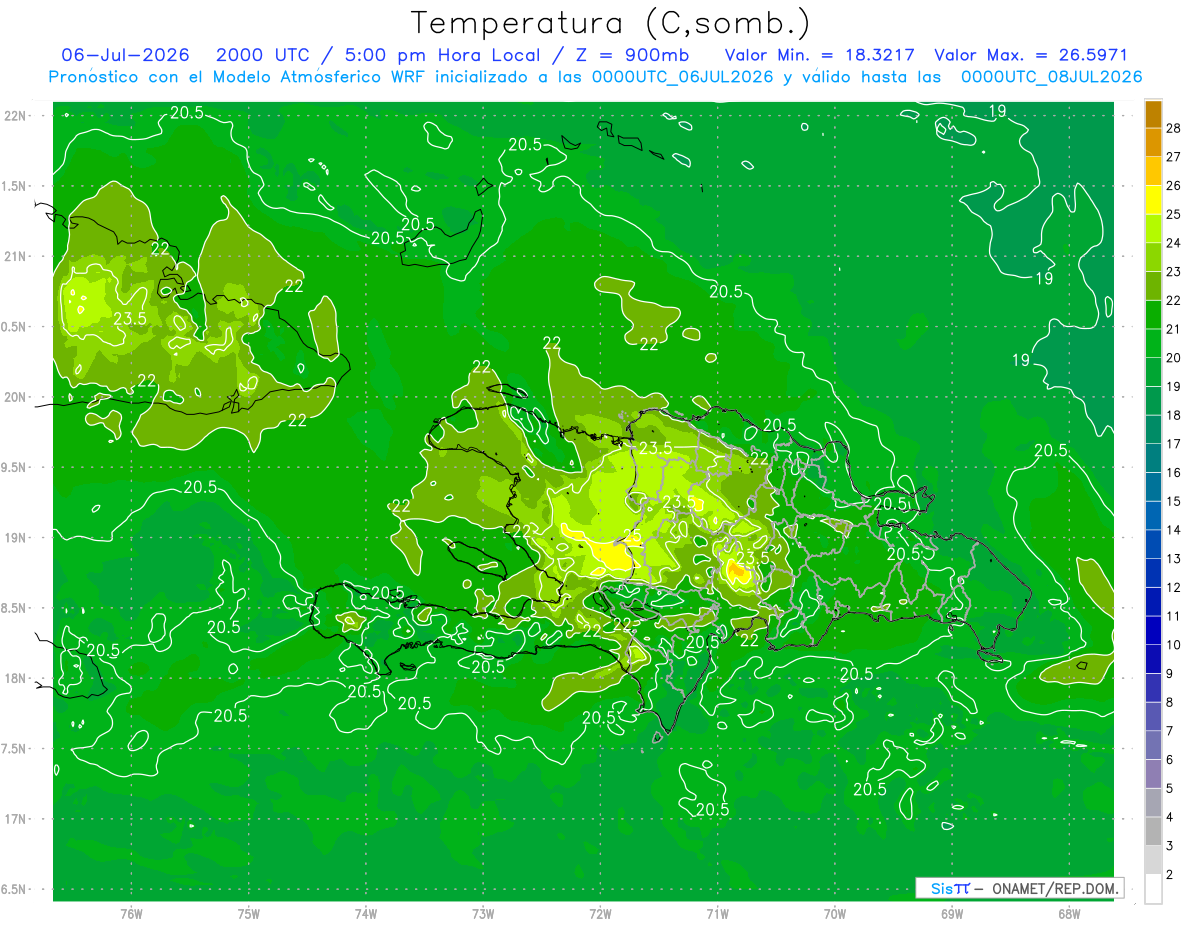Image resolution: width=1200 pixels, height=927 pixels.
Task: Click the "22N" latitude axis label
Action: pyautogui.click(x=15, y=116)
